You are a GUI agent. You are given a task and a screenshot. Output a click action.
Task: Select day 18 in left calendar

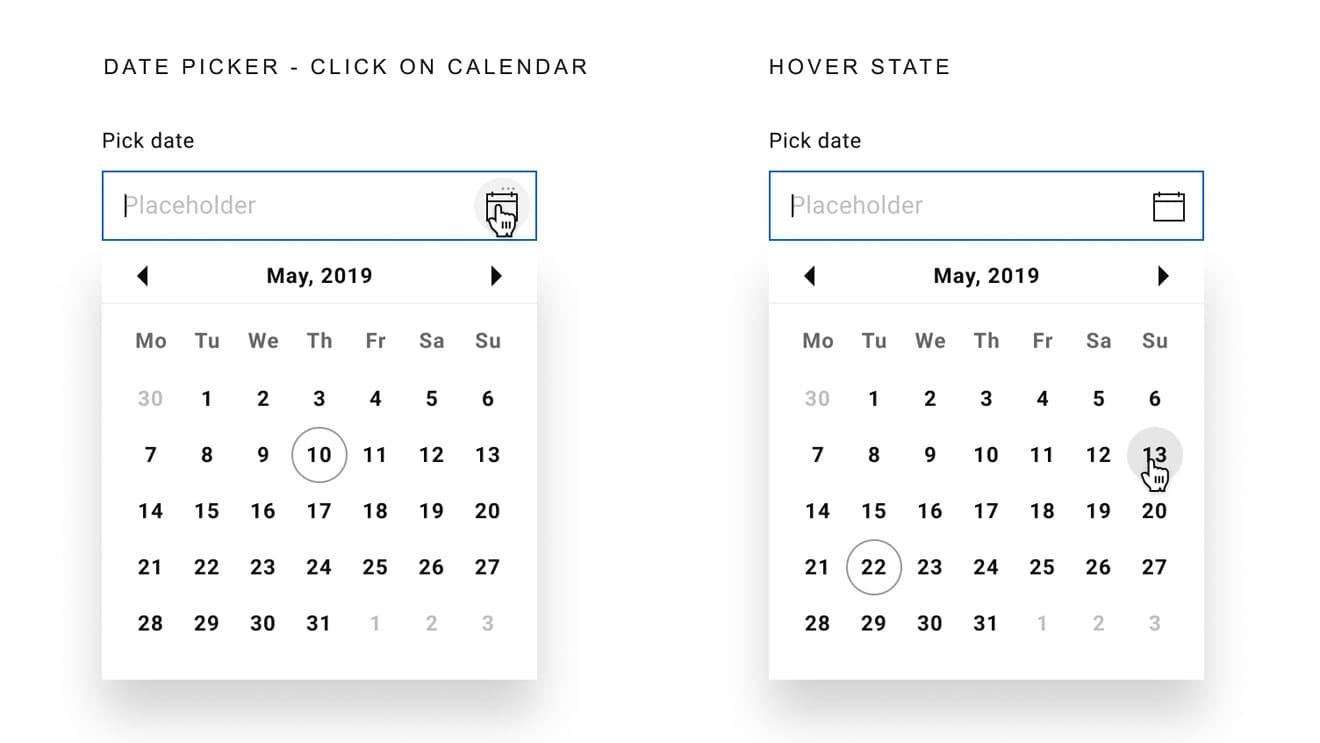[375, 511]
